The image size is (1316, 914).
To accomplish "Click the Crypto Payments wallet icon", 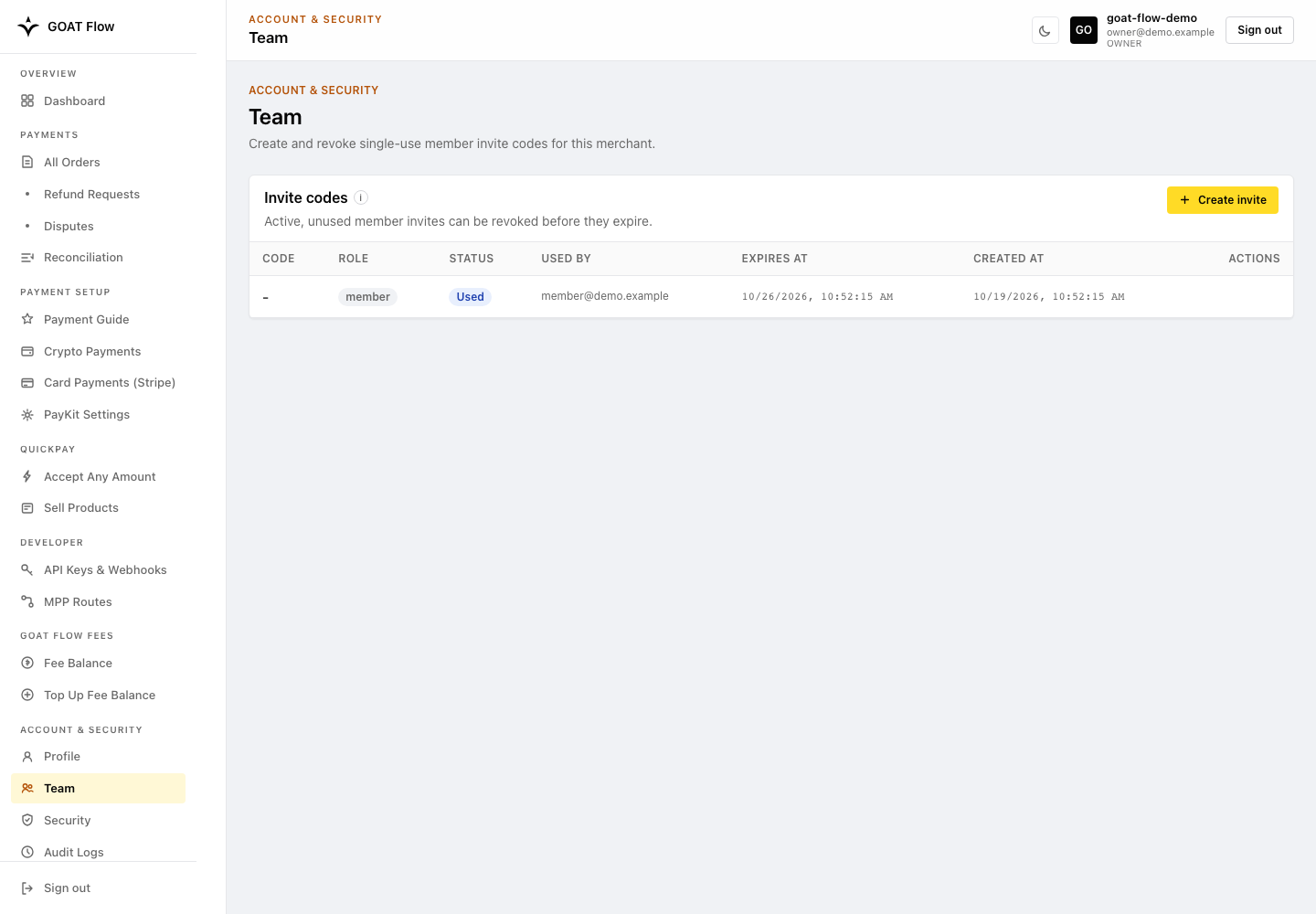I will pyautogui.click(x=27, y=351).
